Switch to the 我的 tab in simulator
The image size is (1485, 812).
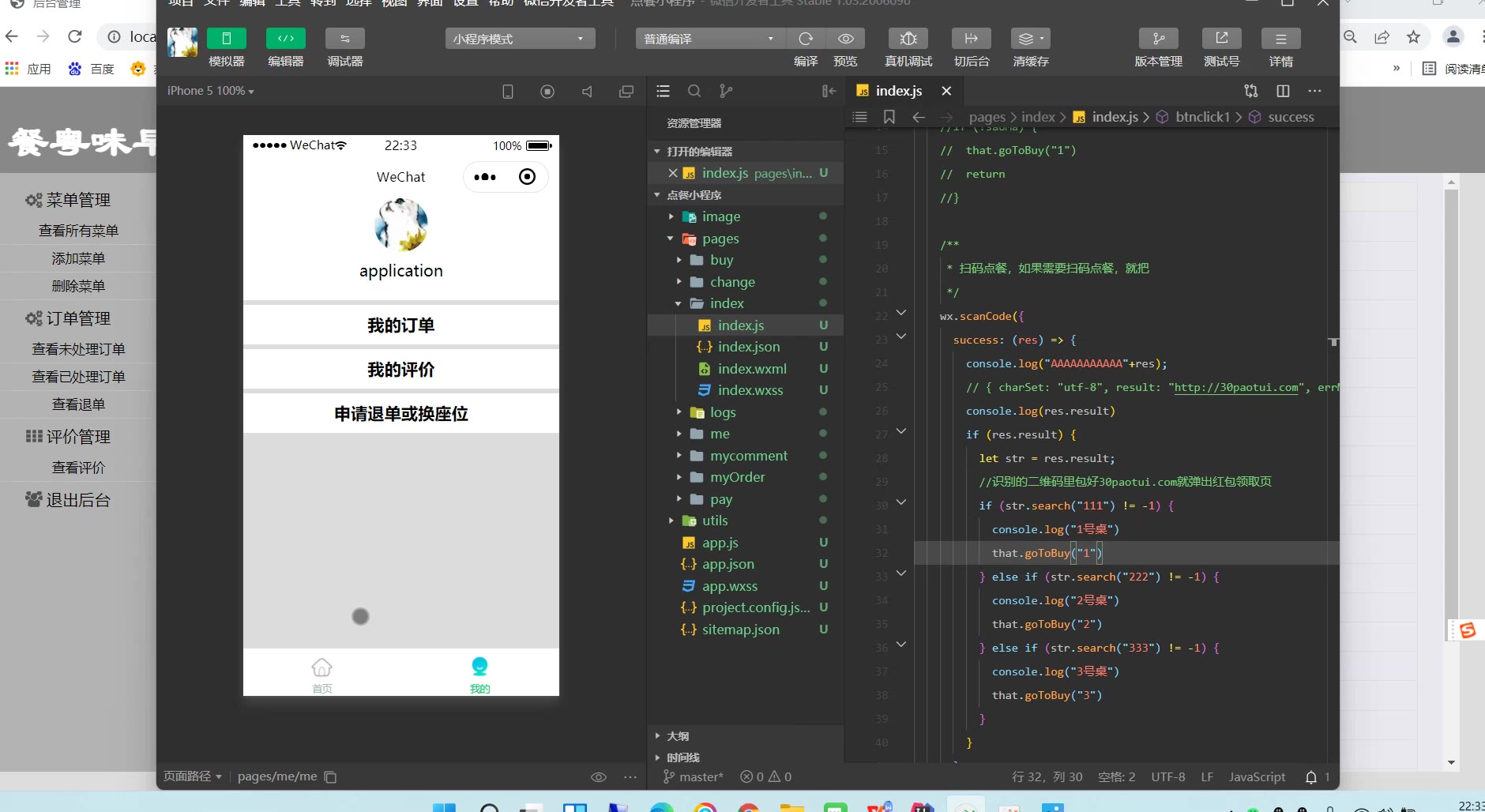click(479, 674)
